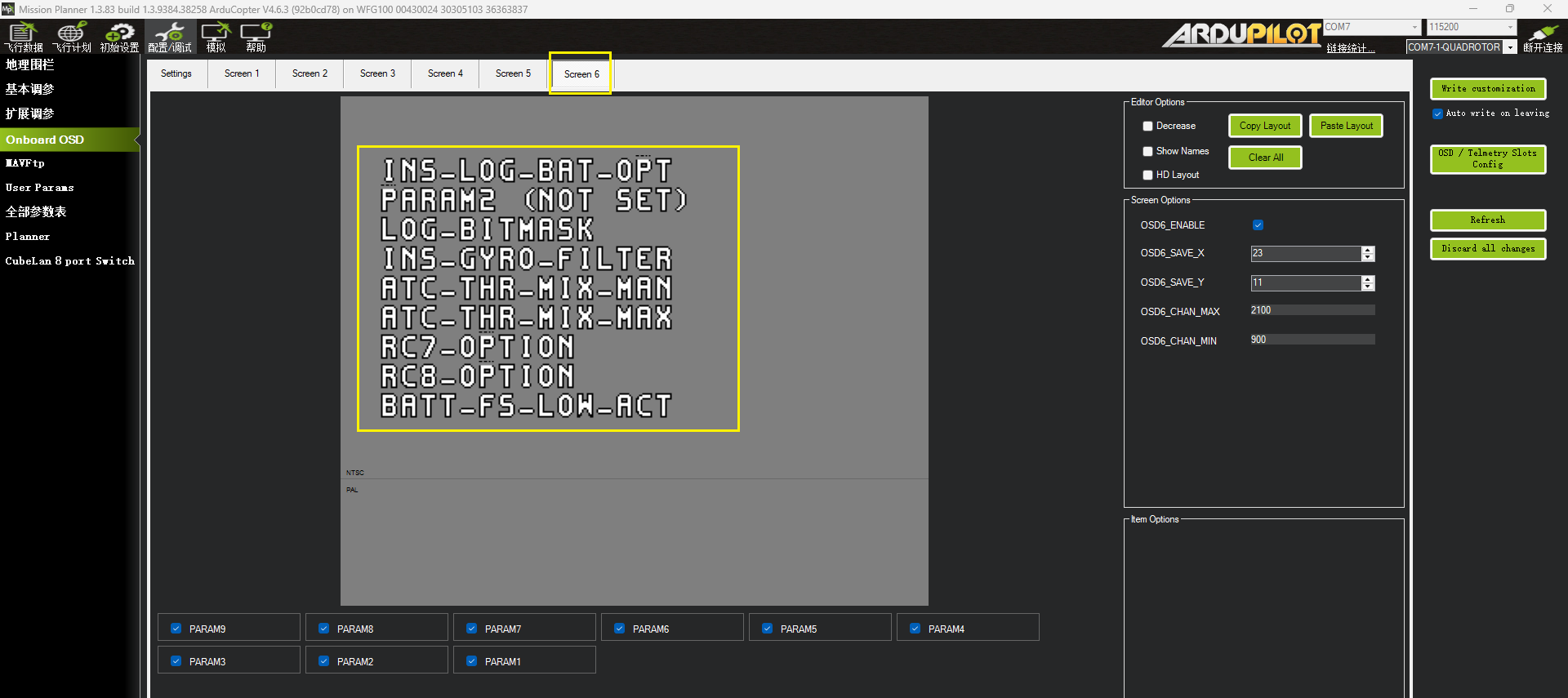The width and height of the screenshot is (1568, 698).
Task: Click the OSD6_CHAN_MAX value bar
Action: point(1312,310)
